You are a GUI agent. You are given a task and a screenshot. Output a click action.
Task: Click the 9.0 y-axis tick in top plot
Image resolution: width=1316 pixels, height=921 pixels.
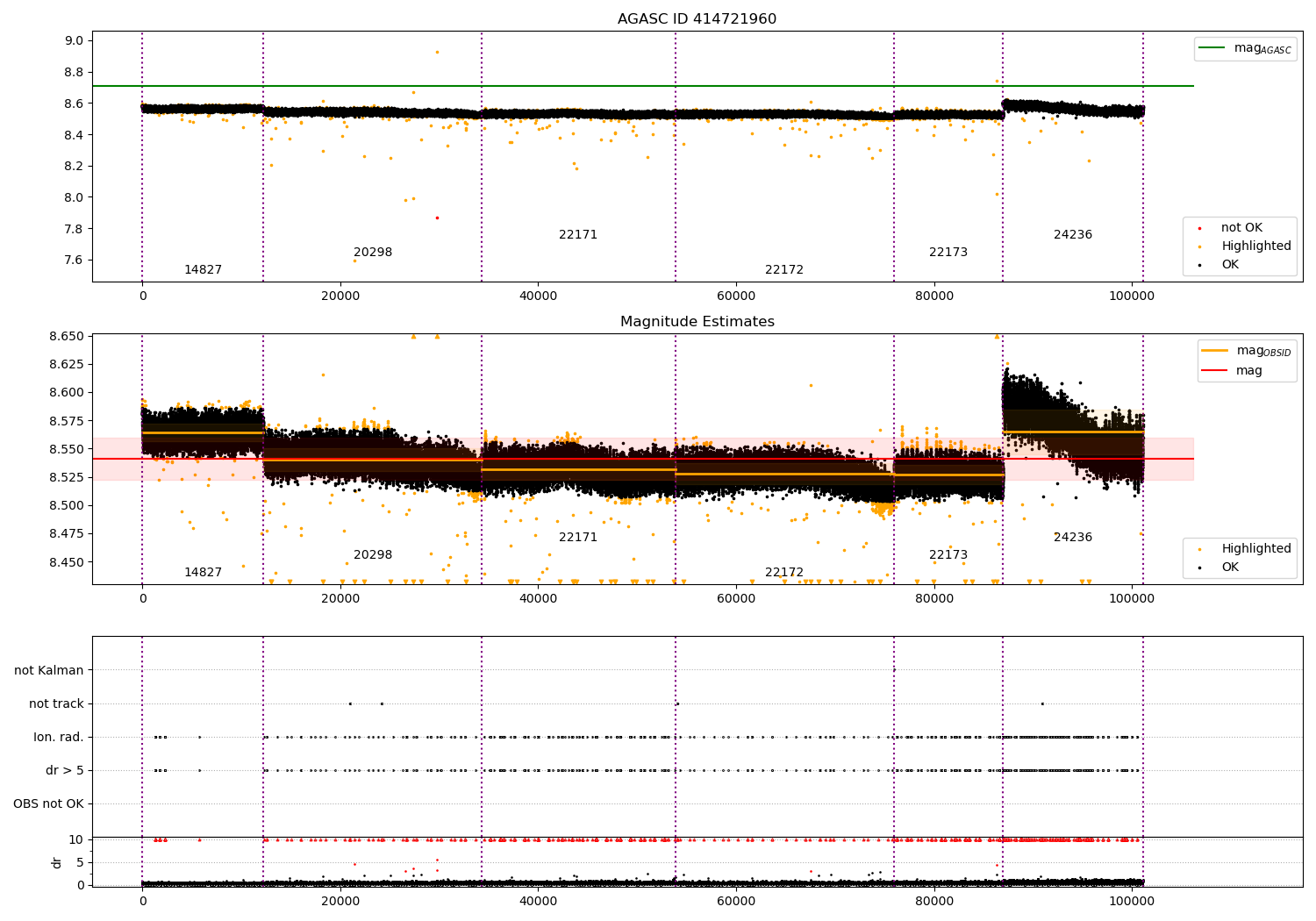pos(75,40)
